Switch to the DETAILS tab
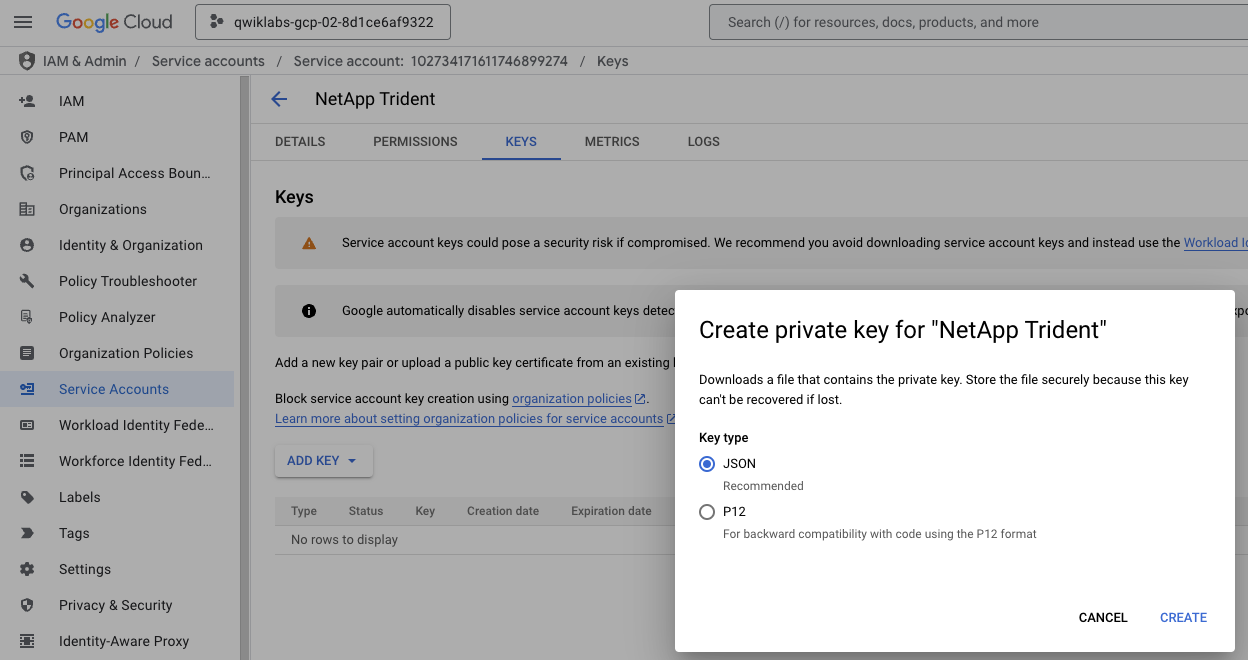The height and width of the screenshot is (660, 1248). pyautogui.click(x=300, y=142)
